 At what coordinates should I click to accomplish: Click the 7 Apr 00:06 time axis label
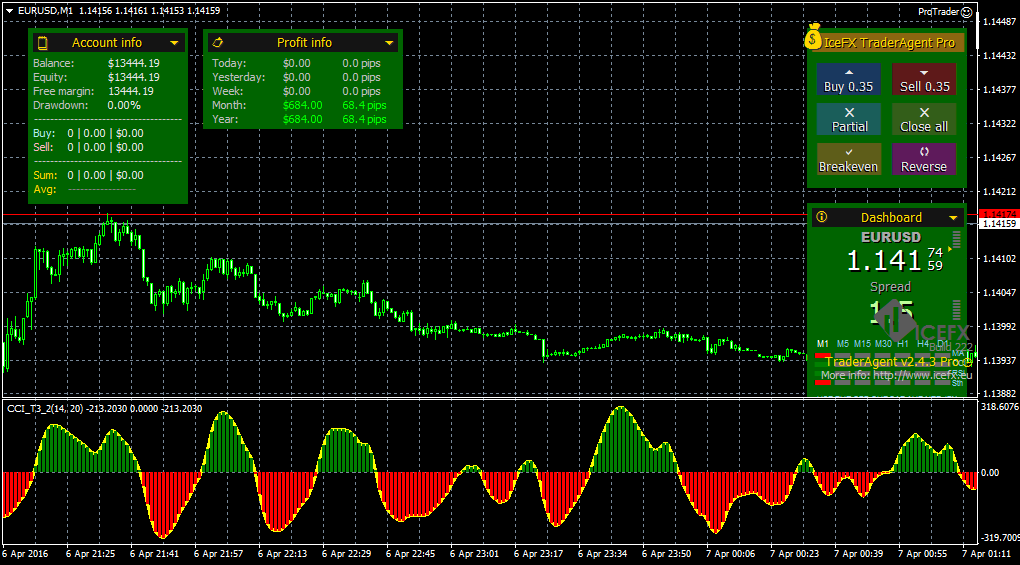[731, 554]
